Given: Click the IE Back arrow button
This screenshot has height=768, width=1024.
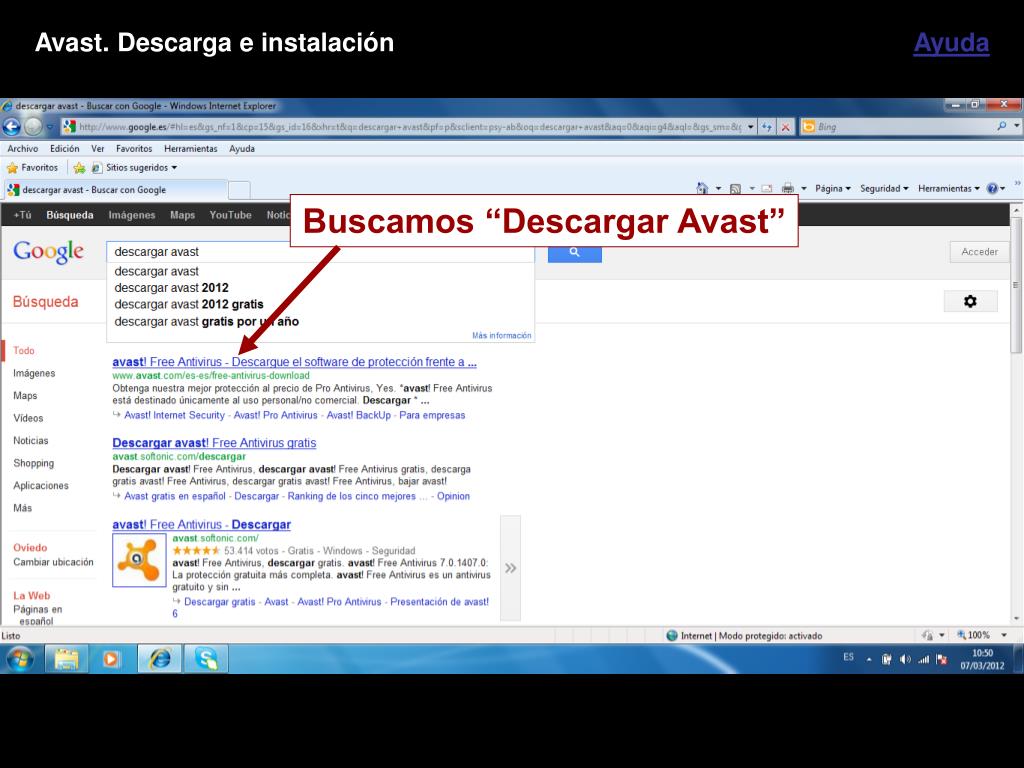Looking at the screenshot, I should (12, 127).
